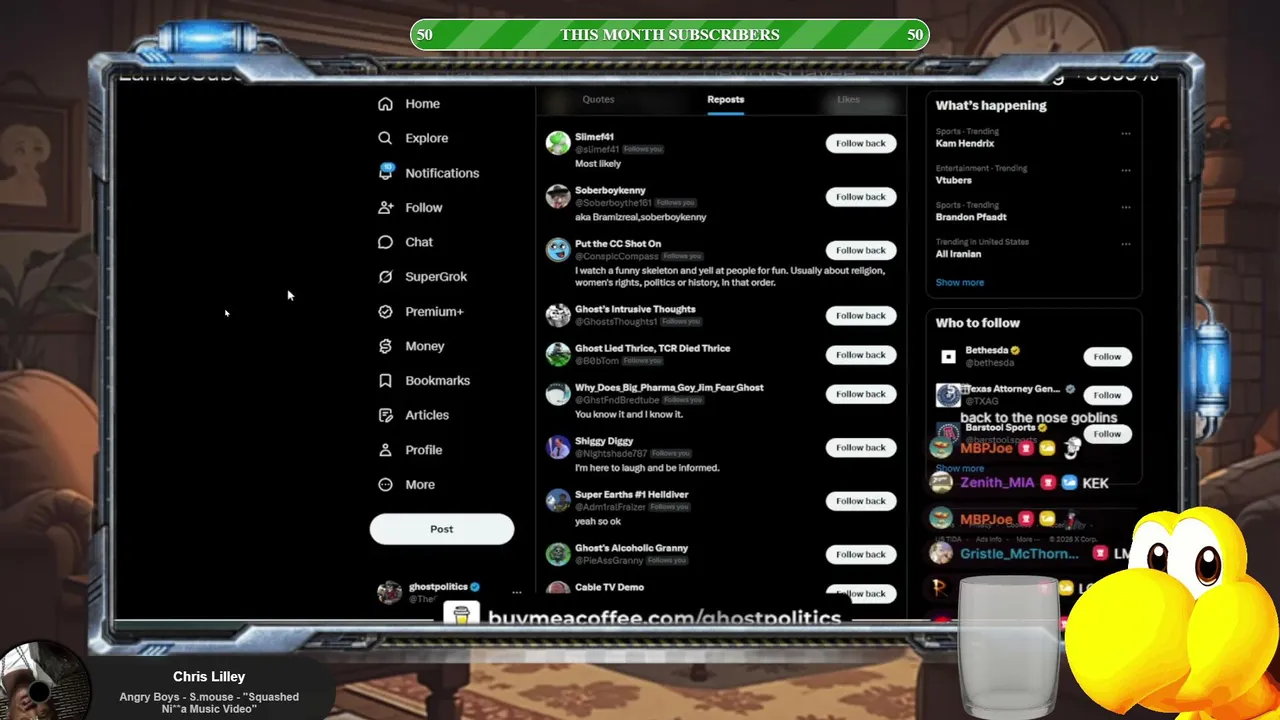Click Show more under What's happening
This screenshot has width=1280, height=720.
[960, 283]
